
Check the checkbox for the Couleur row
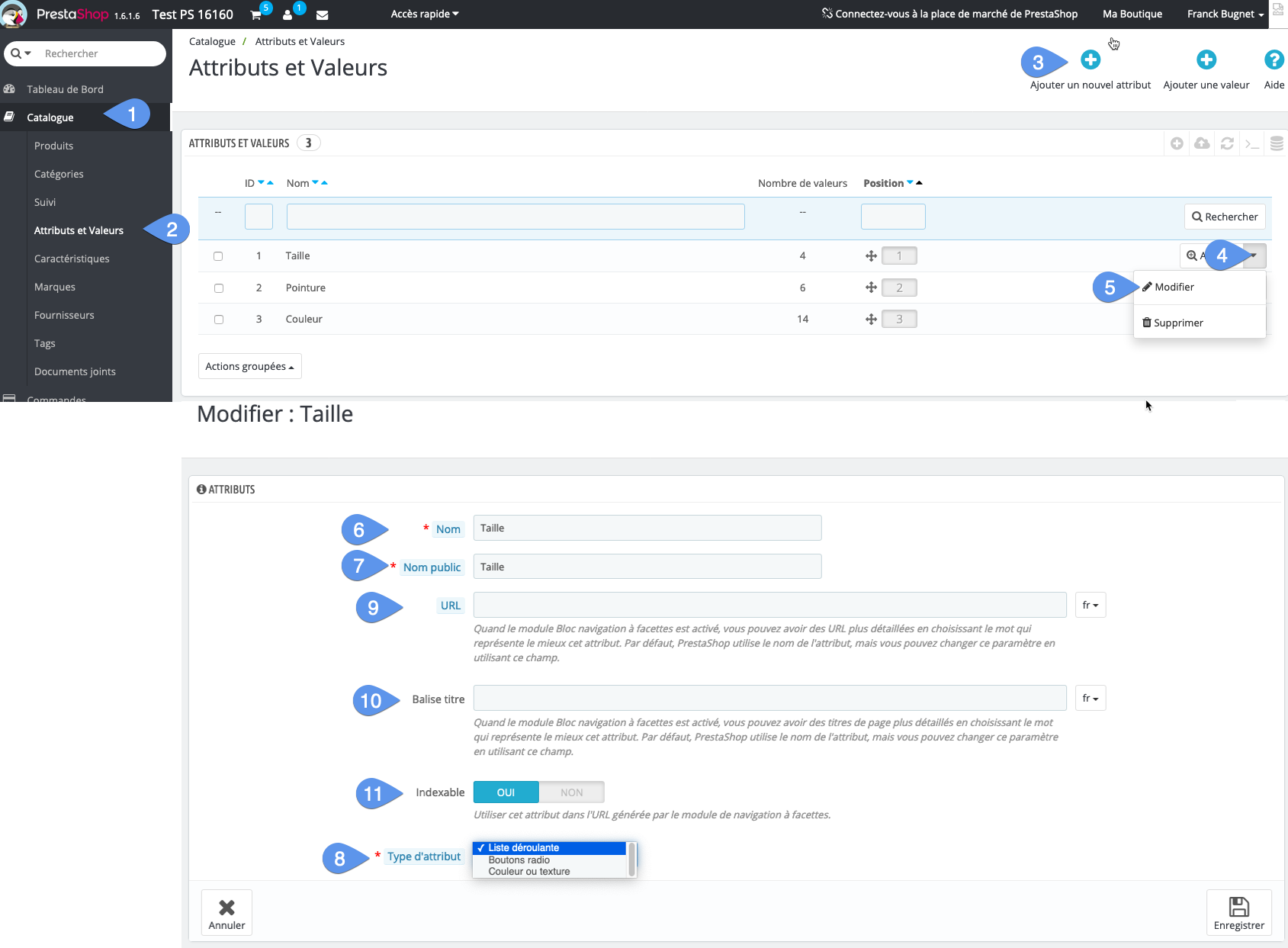click(x=219, y=319)
